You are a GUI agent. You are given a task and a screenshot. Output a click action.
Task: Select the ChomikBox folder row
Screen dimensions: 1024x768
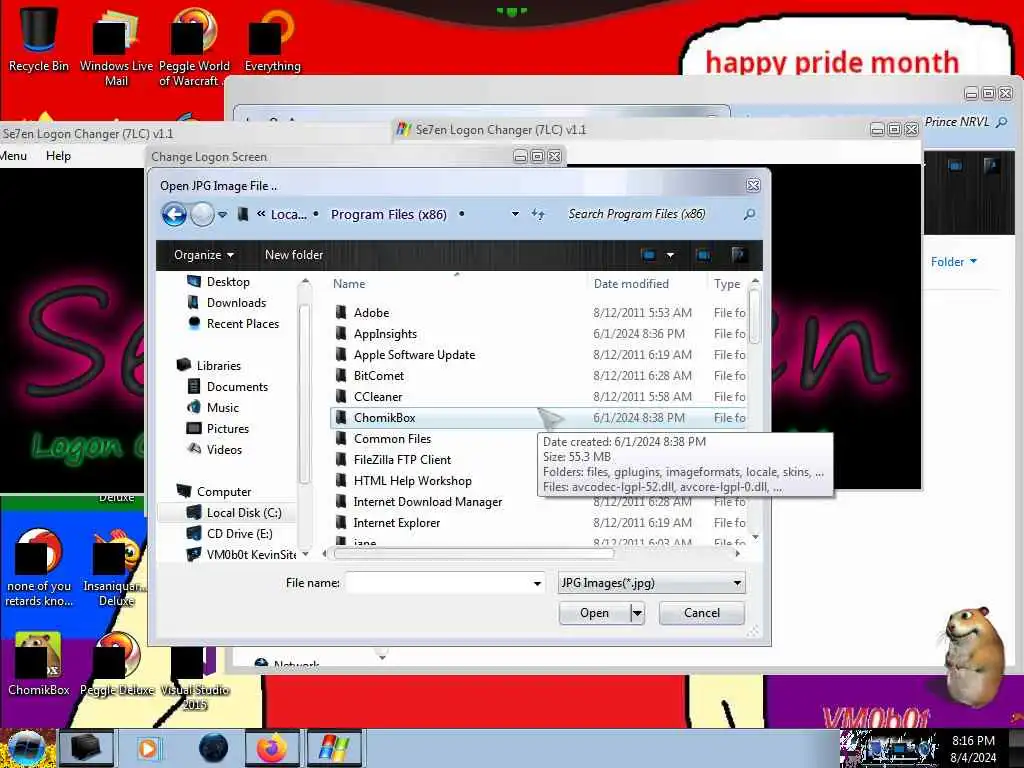pos(537,417)
